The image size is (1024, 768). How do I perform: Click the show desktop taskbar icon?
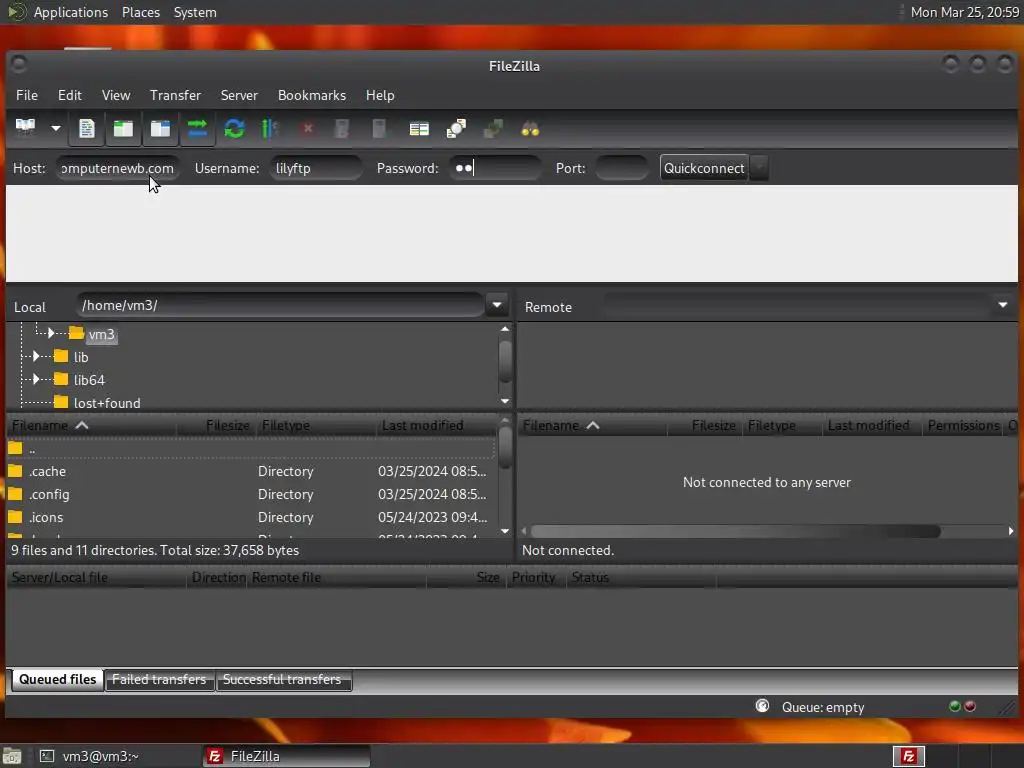pos(12,756)
